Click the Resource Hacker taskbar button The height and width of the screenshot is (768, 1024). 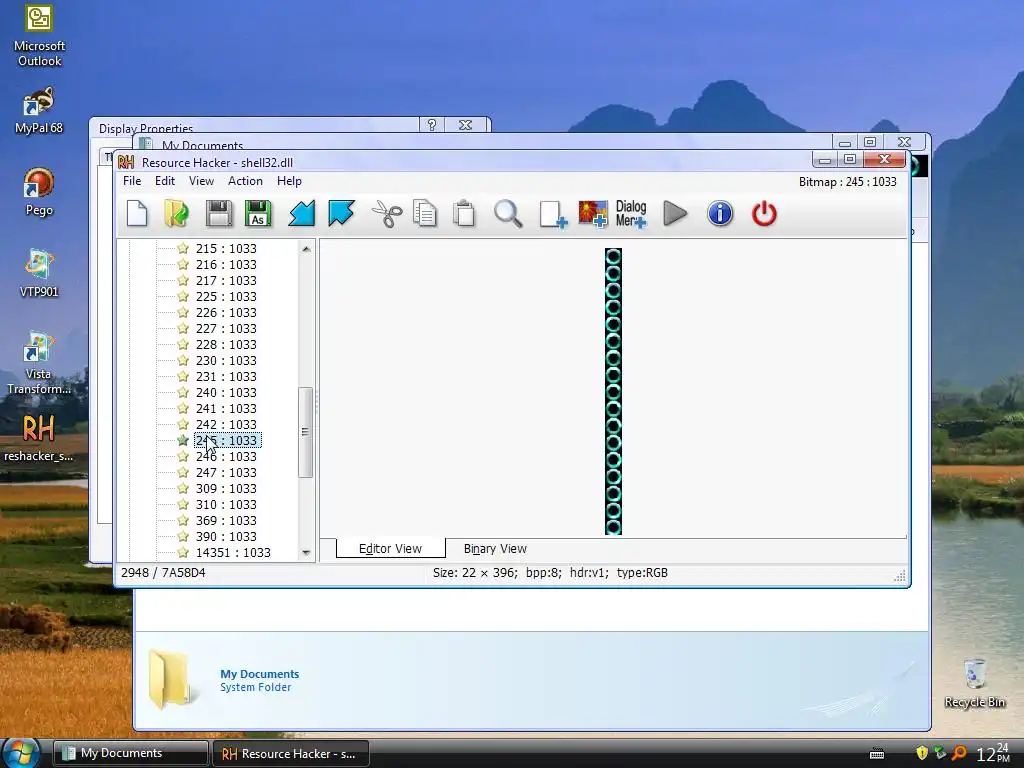coord(291,754)
